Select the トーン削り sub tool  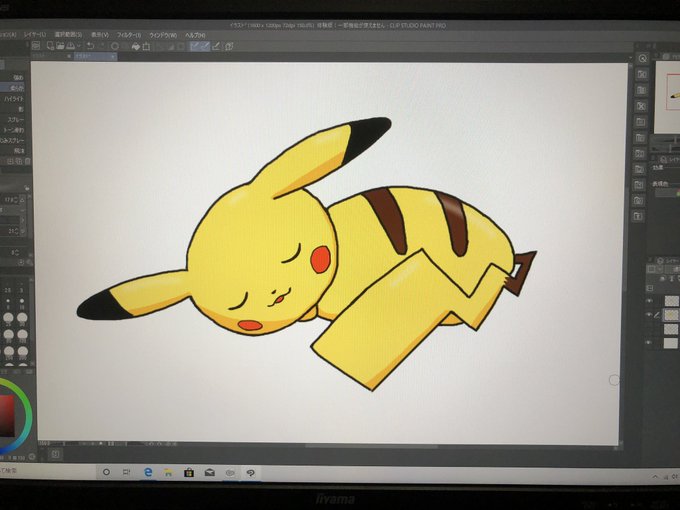[13, 130]
